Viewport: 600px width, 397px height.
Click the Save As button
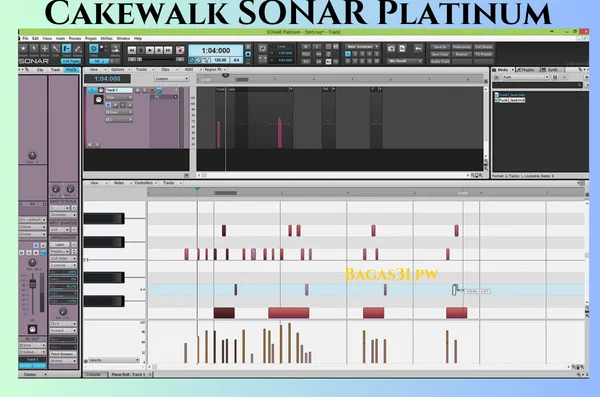[440, 47]
